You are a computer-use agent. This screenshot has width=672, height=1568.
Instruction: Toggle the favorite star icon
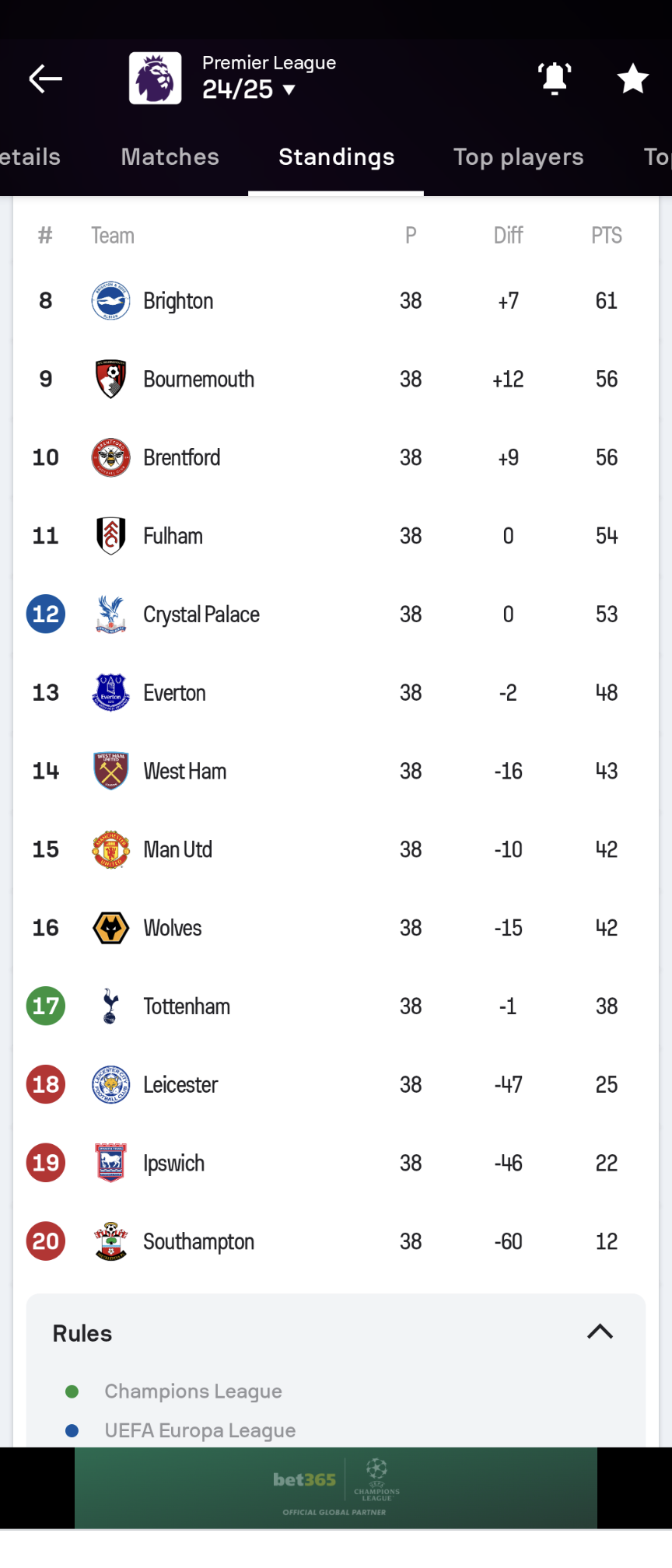coord(632,79)
